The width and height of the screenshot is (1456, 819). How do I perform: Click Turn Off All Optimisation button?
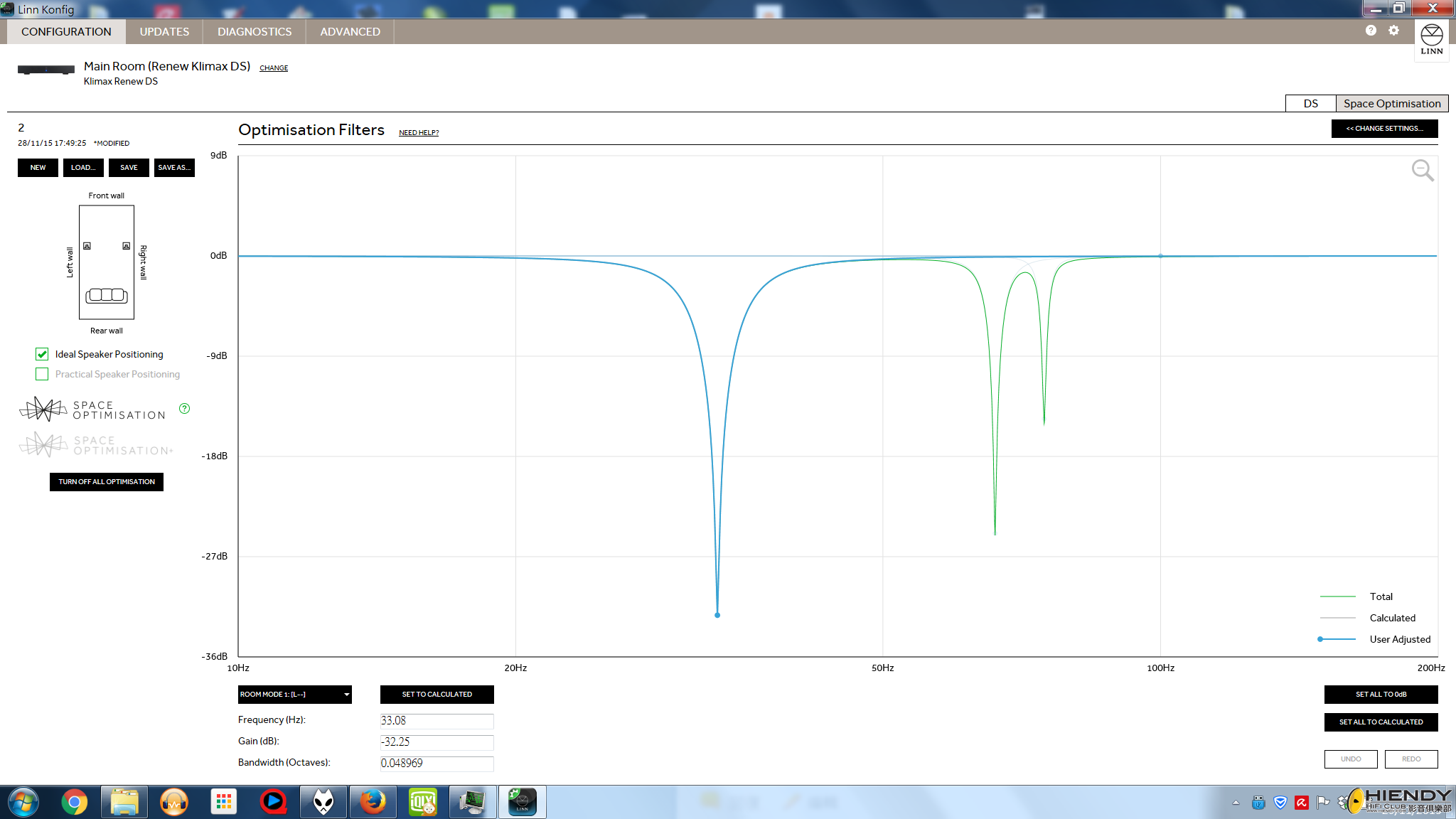(x=107, y=482)
